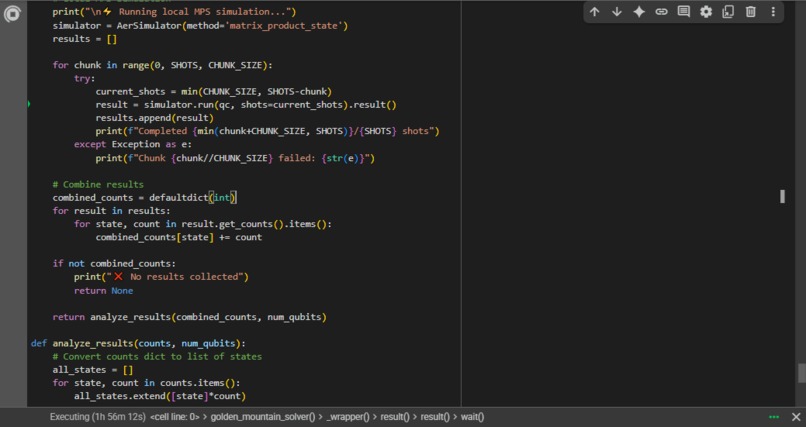Open the cell editor settings gear

coord(706,12)
